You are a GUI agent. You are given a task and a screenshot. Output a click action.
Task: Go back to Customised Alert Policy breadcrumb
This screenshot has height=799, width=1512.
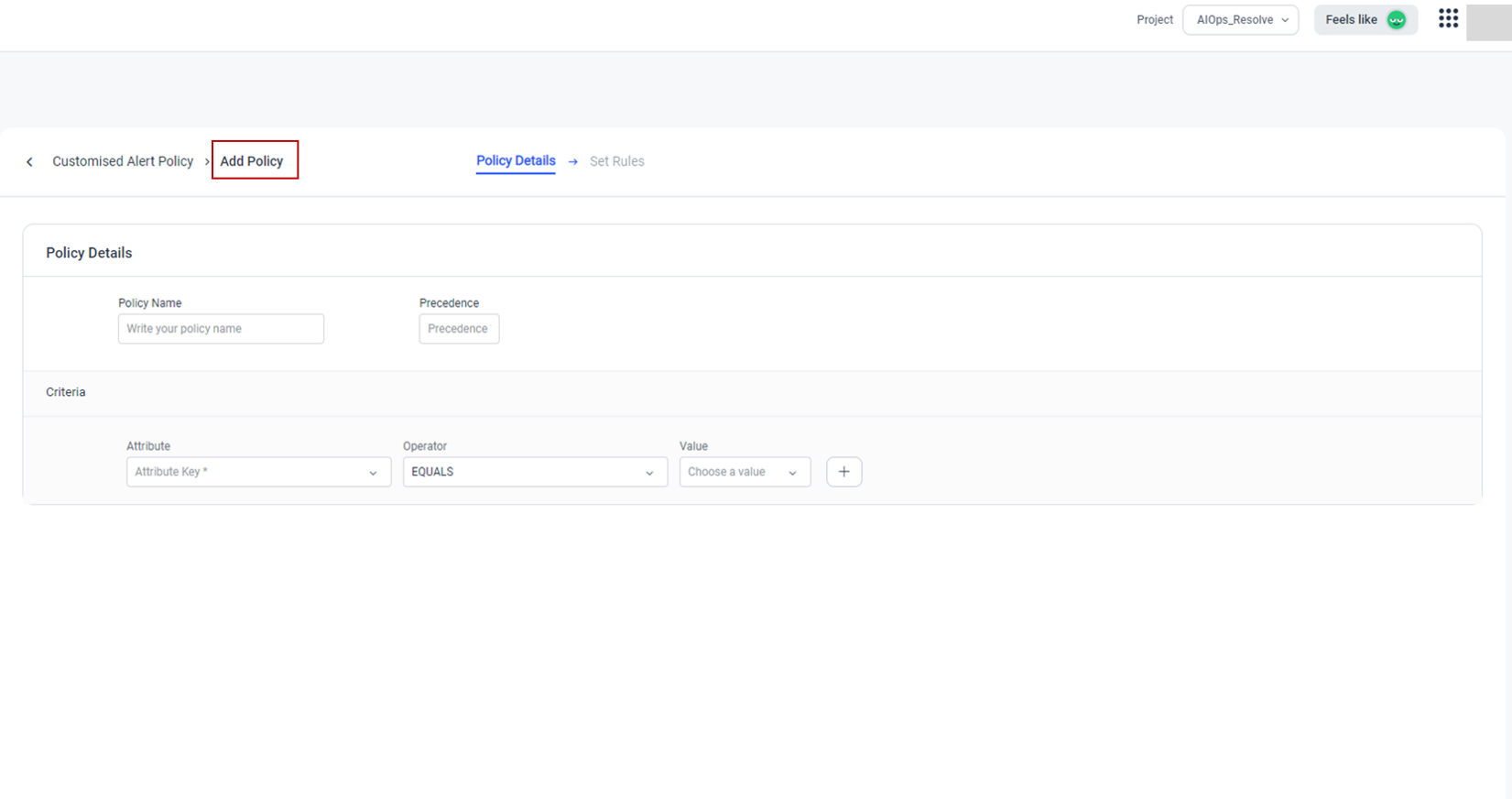(123, 161)
